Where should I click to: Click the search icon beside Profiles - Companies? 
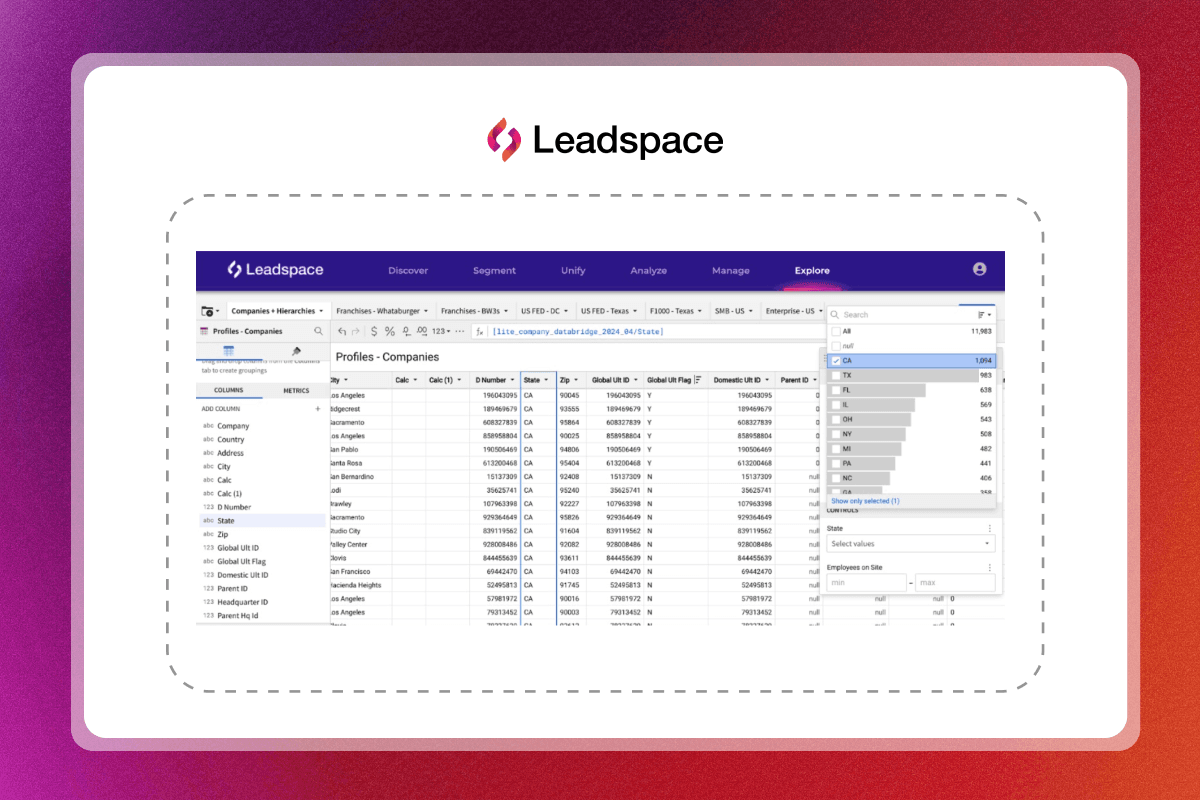(319, 331)
